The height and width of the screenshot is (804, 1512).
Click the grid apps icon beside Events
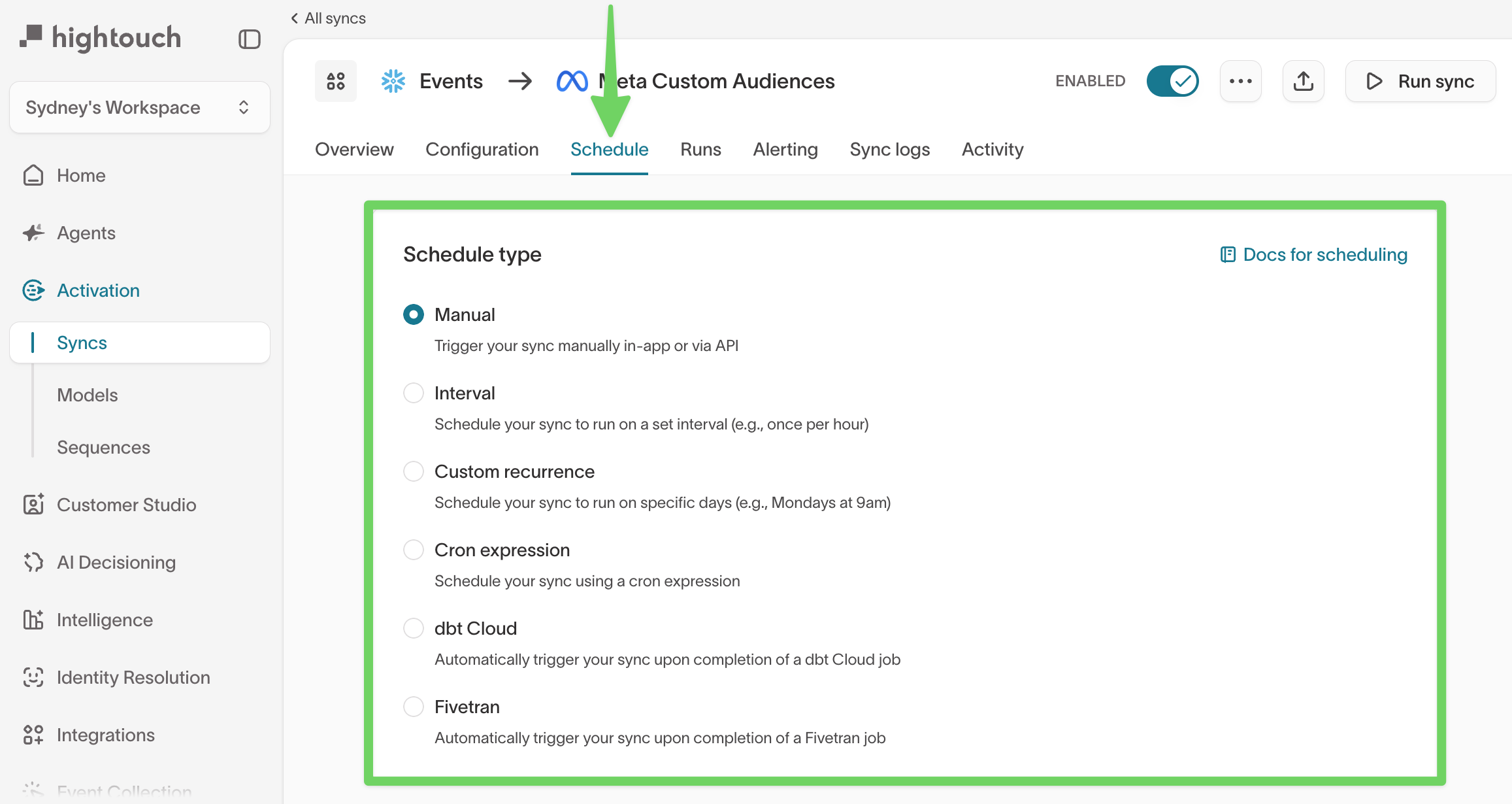click(x=336, y=81)
